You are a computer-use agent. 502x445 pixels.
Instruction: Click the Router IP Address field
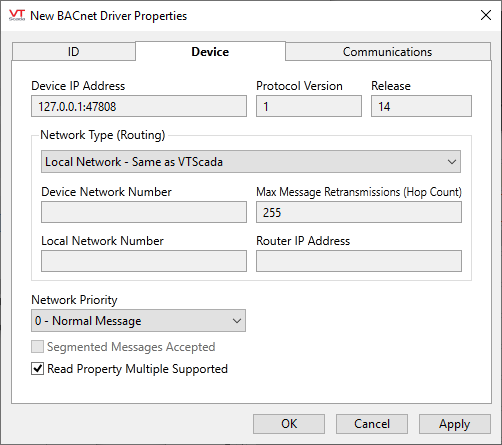coord(359,261)
